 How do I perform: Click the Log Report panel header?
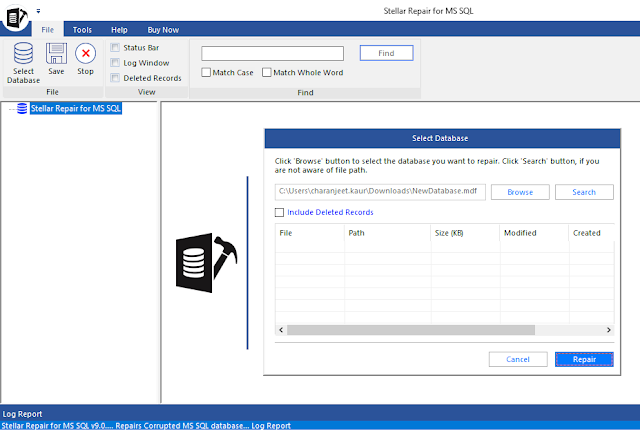click(x=320, y=414)
